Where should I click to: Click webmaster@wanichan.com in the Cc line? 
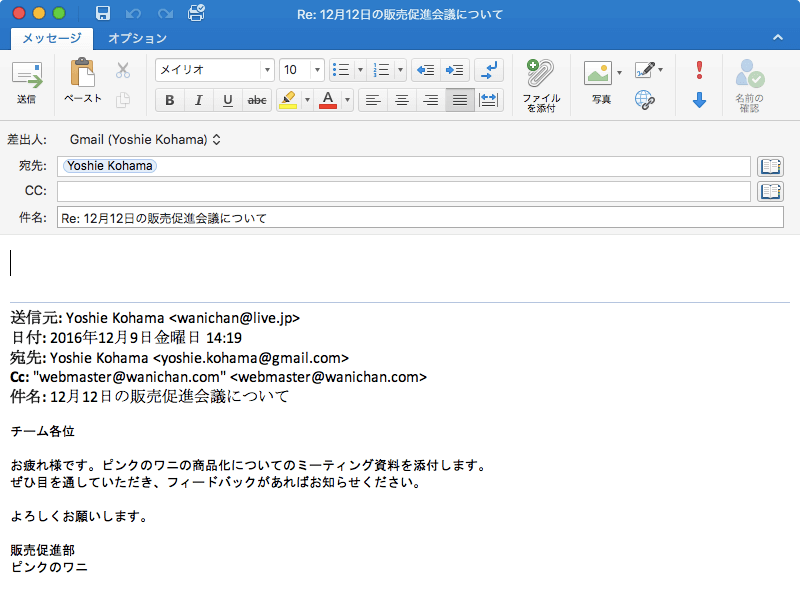point(329,377)
